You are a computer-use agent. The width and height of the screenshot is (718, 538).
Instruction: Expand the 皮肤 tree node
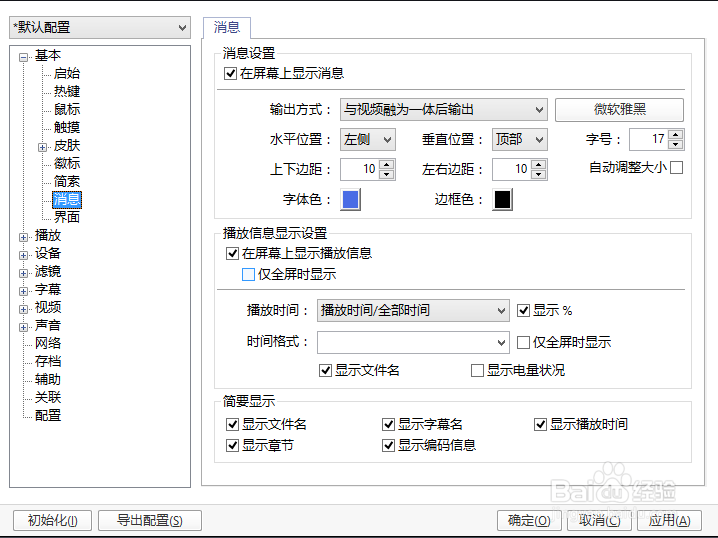pyautogui.click(x=42, y=147)
